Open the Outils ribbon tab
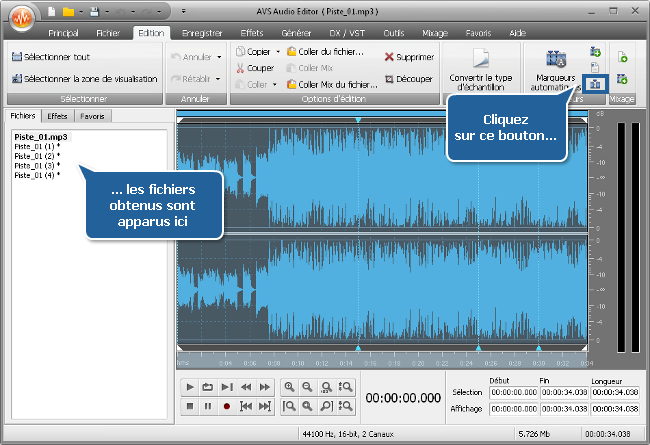 [393, 33]
